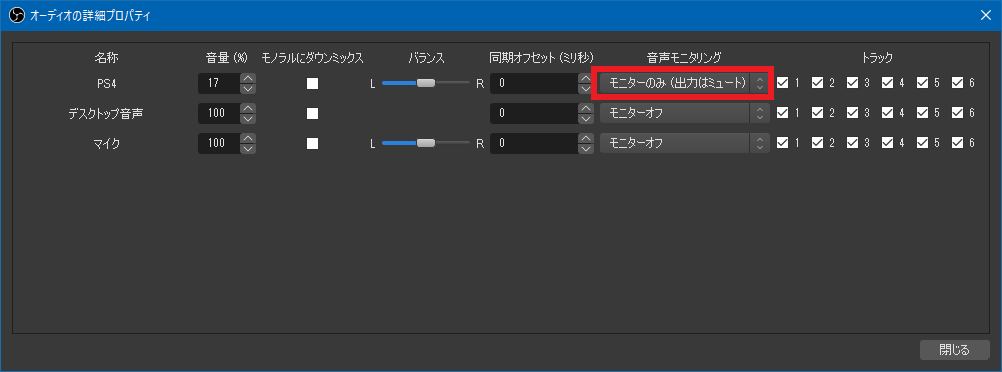The image size is (1002, 372).
Task: Decrease デスクトップ音声 volume with down arrow
Action: click(248, 118)
